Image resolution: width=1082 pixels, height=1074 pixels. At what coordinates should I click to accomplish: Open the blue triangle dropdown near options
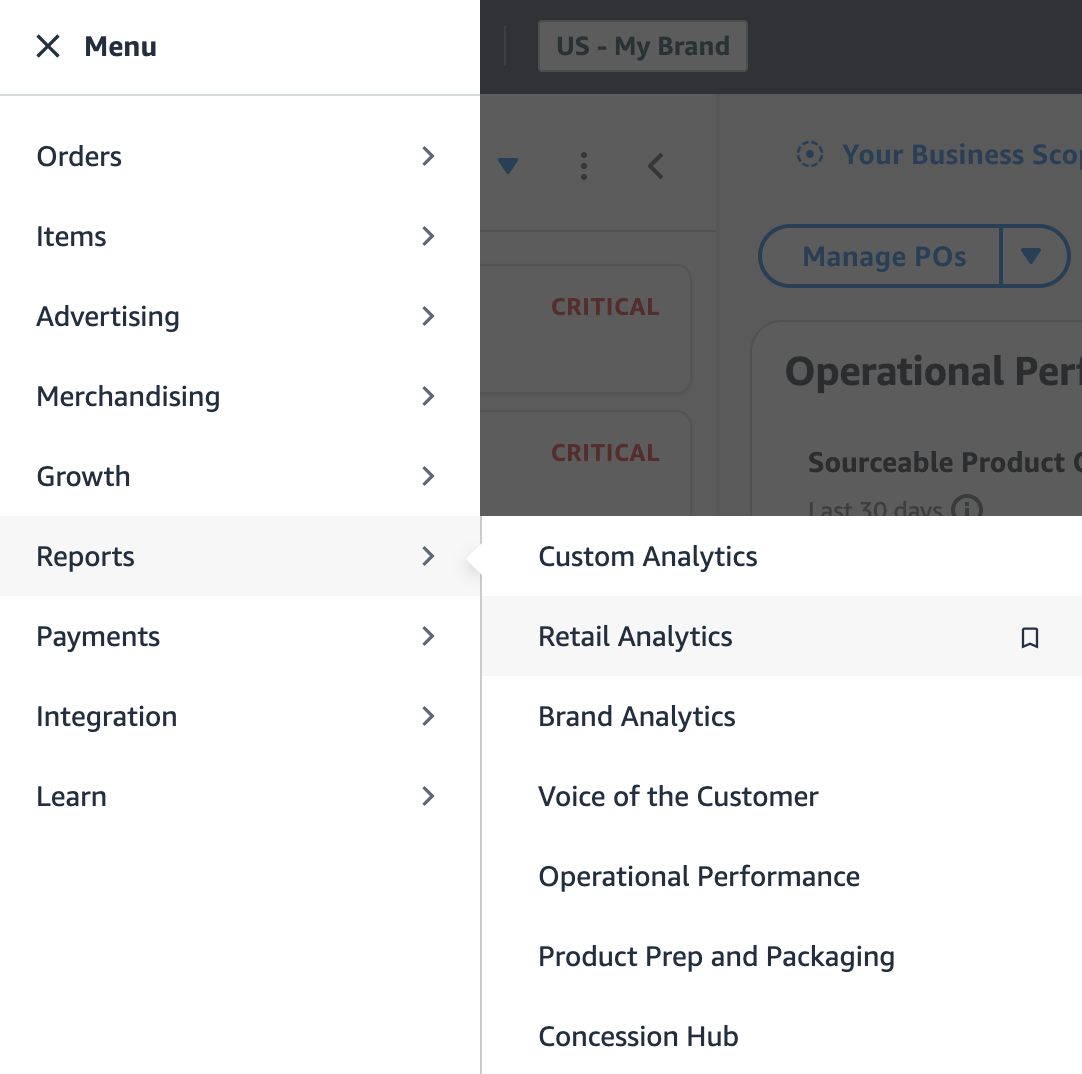coord(508,166)
